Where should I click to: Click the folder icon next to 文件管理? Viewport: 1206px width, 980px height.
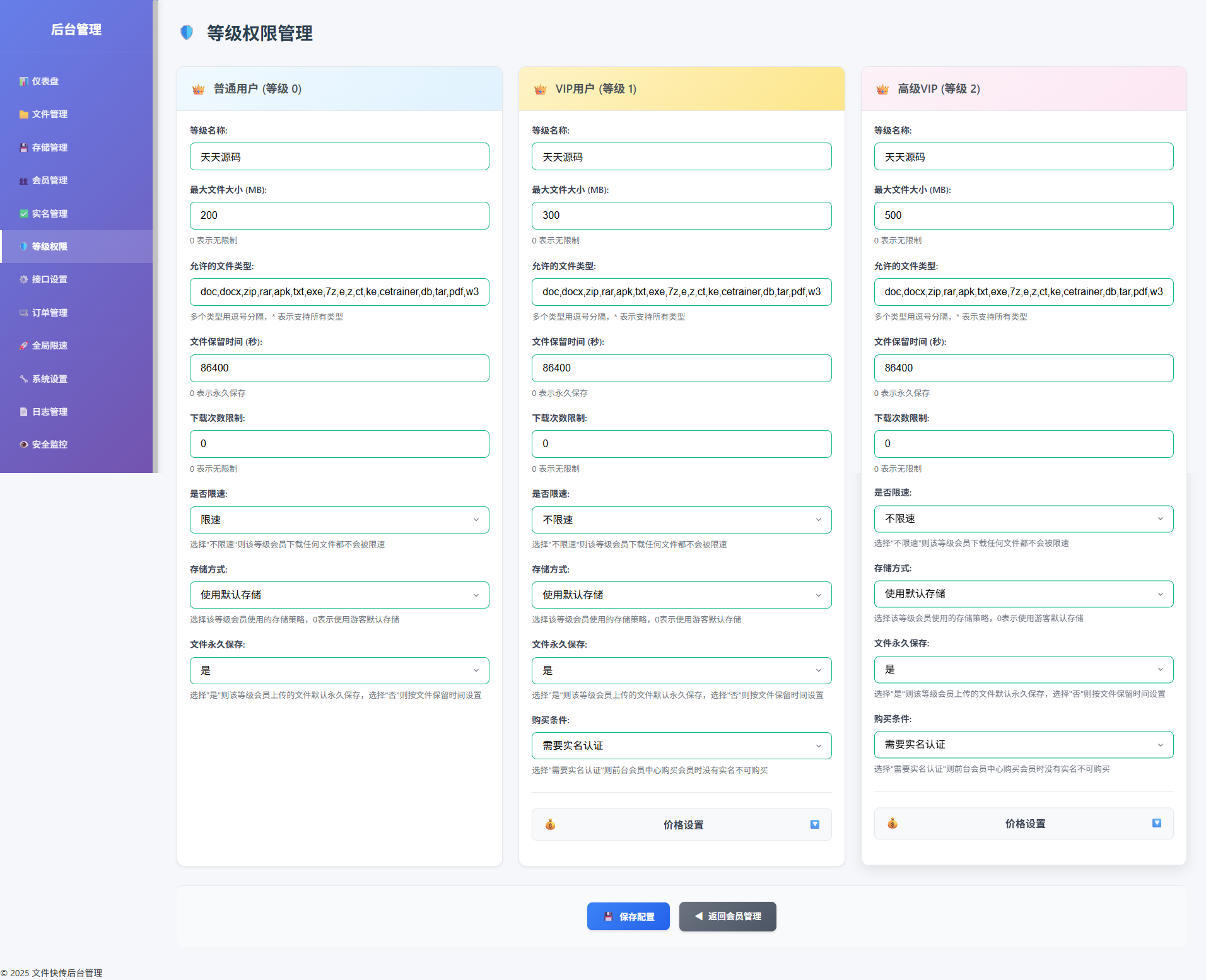23,114
